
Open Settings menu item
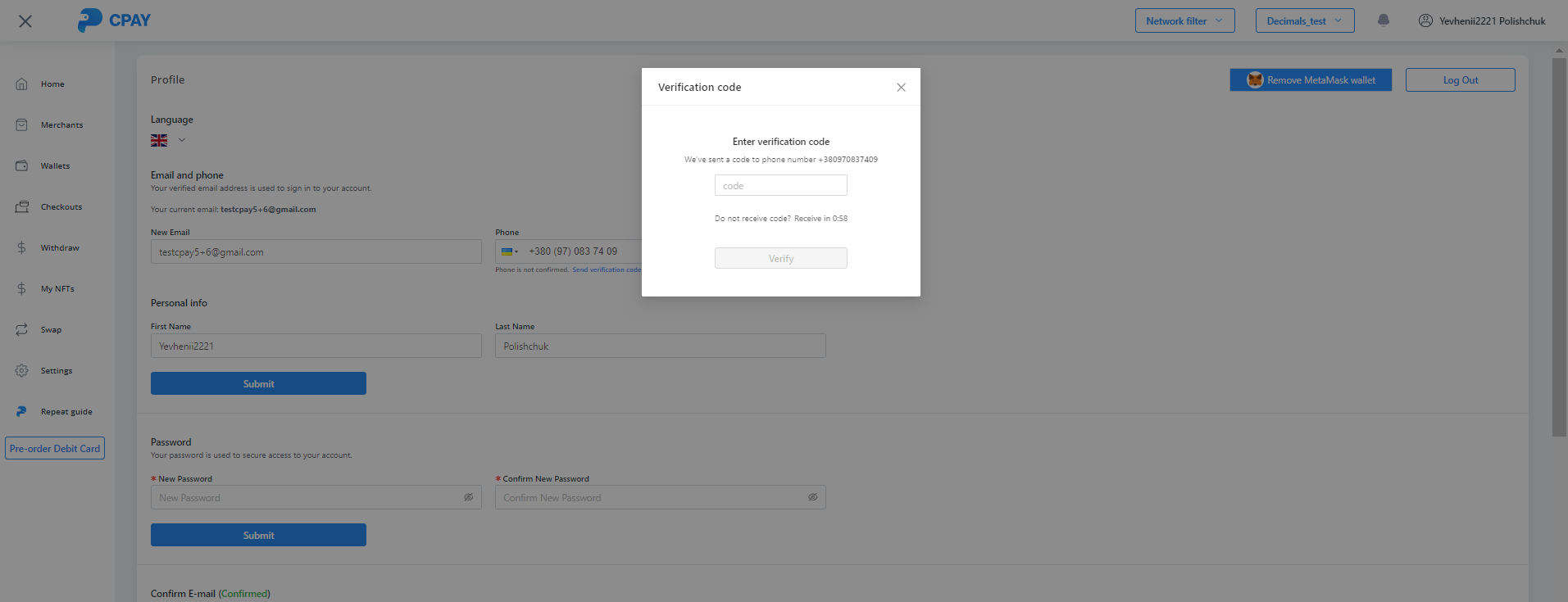[57, 370]
